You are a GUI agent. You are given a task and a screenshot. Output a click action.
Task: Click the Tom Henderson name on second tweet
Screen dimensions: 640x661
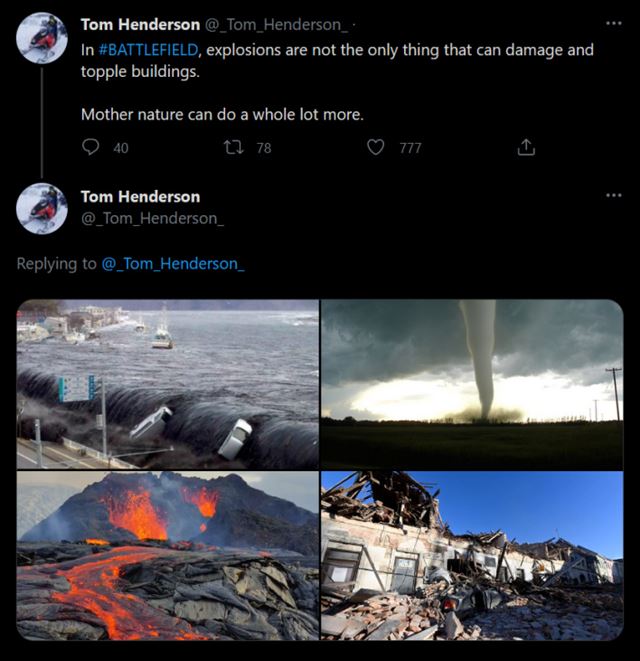[140, 197]
